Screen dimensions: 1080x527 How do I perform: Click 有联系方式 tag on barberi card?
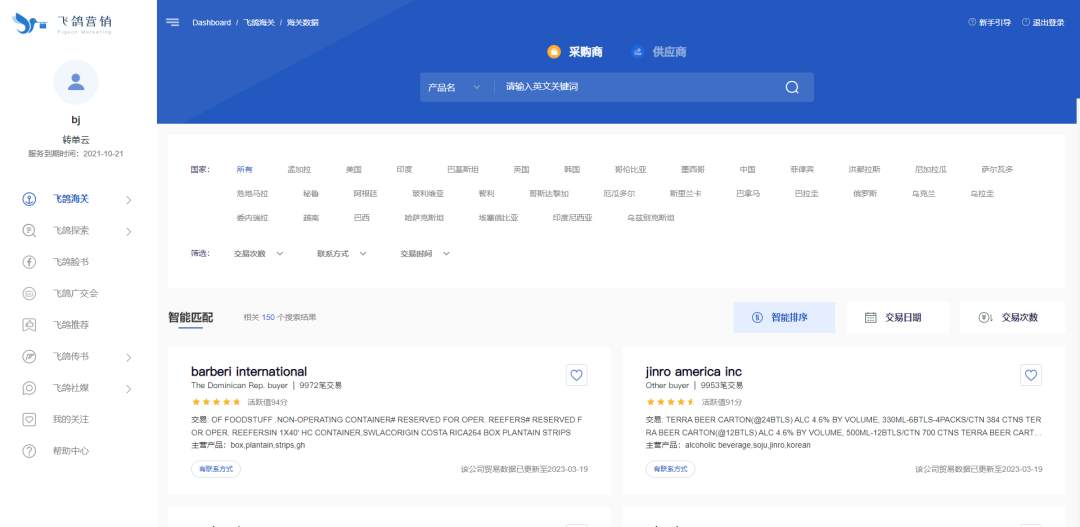(216, 469)
